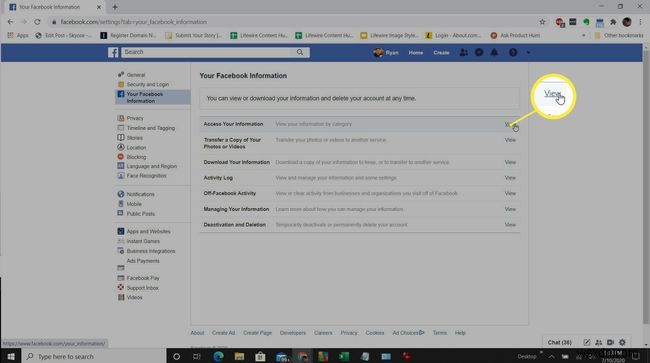Open the Careers footer link

[x=323, y=333]
